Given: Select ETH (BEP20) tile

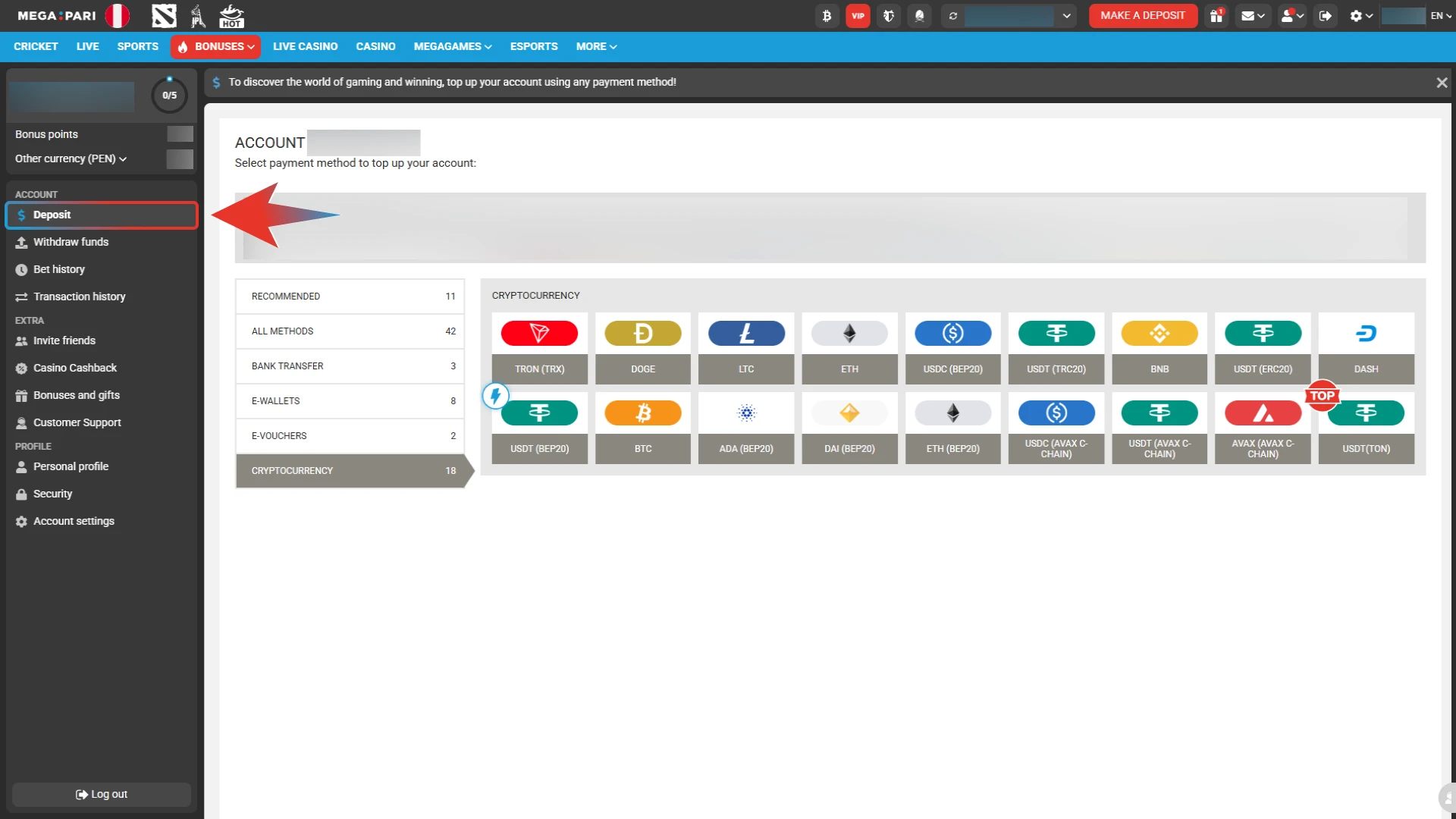Looking at the screenshot, I should click(952, 428).
